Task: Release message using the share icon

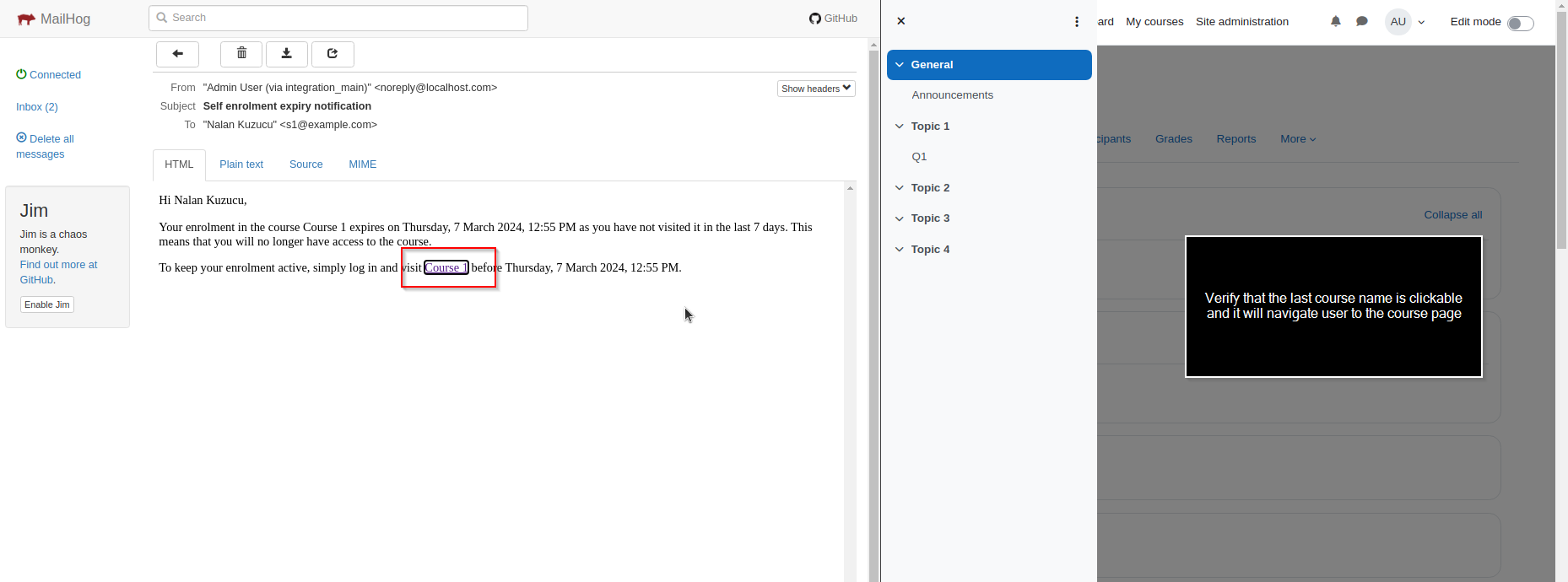Action: (x=333, y=54)
